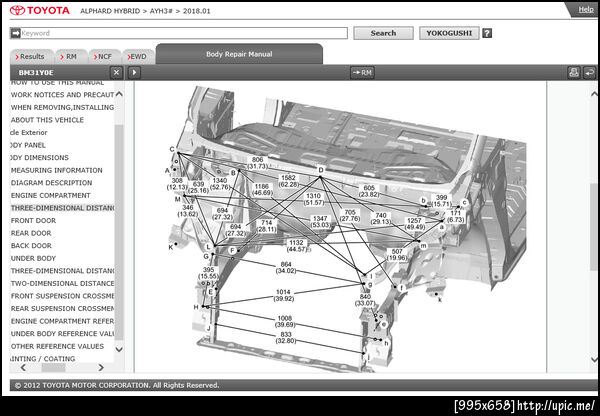
Task: Click the 1008 (39.69) dimension label
Action: coord(285,321)
